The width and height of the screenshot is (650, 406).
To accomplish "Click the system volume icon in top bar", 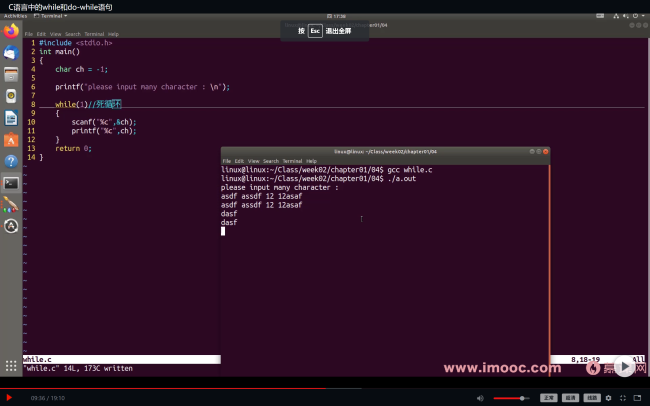I will pyautogui.click(x=626, y=16).
